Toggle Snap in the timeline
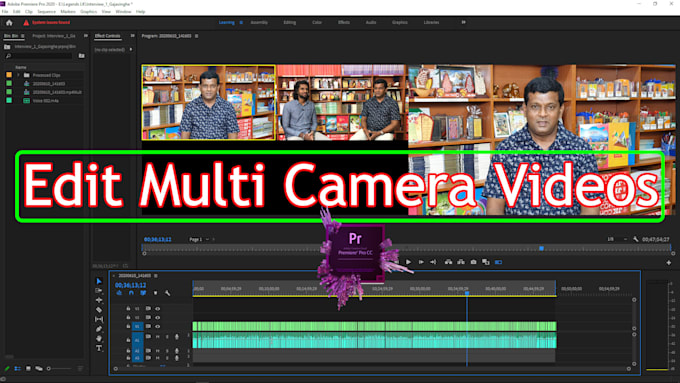 pyautogui.click(x=131, y=293)
